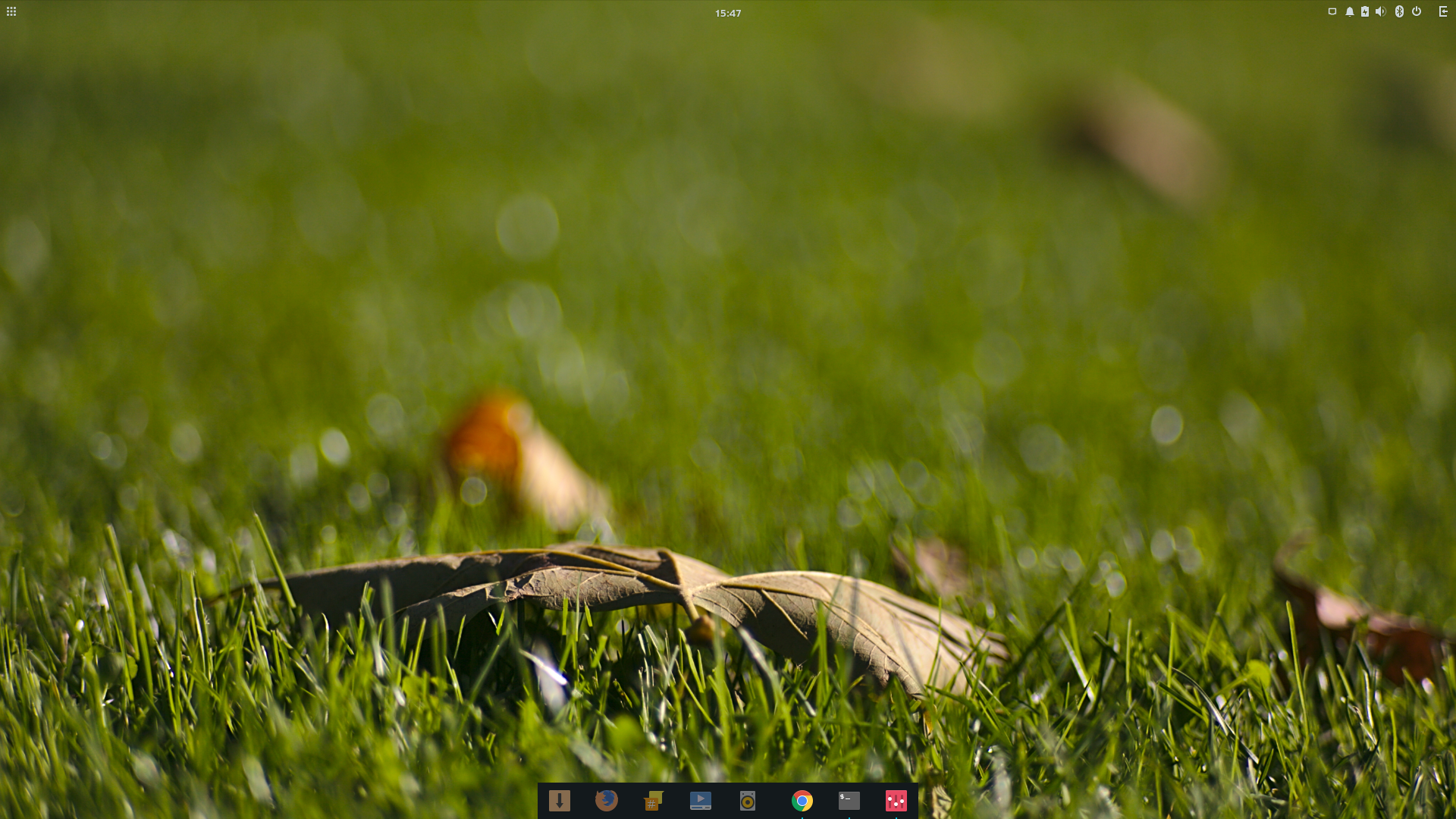Launch the download manager from dock

[x=560, y=801]
